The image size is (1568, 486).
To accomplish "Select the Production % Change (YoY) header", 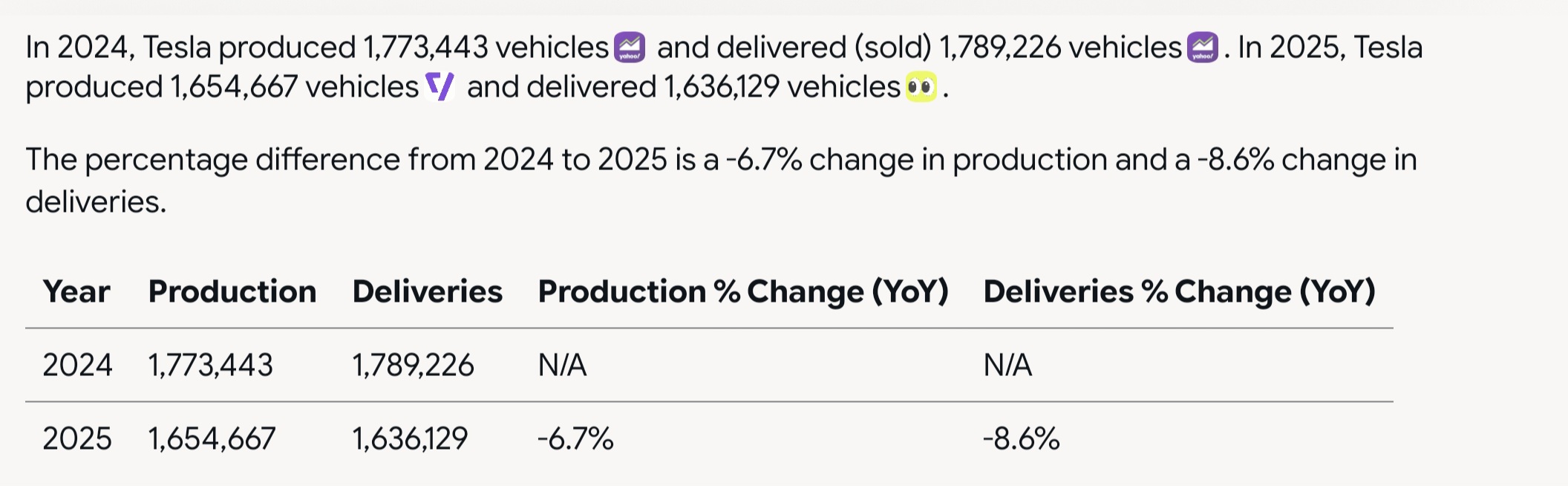I will 743,291.
